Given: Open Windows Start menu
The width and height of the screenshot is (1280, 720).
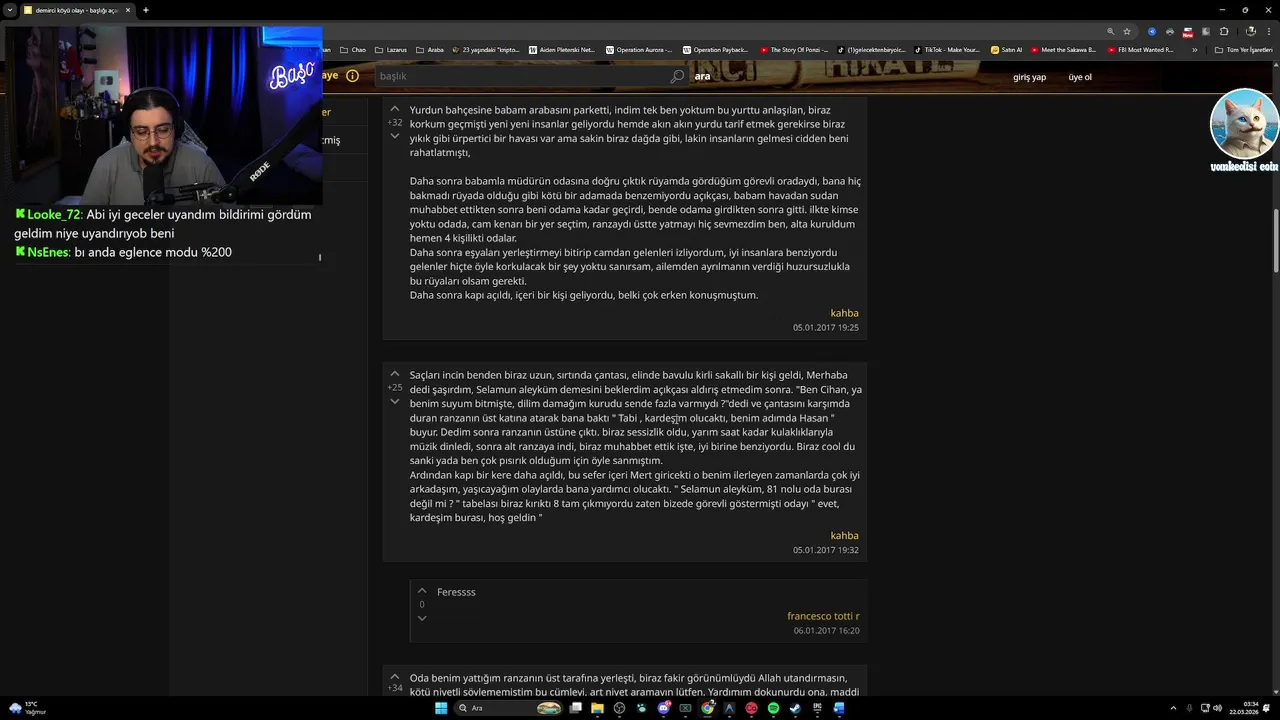Looking at the screenshot, I should click(x=440, y=708).
